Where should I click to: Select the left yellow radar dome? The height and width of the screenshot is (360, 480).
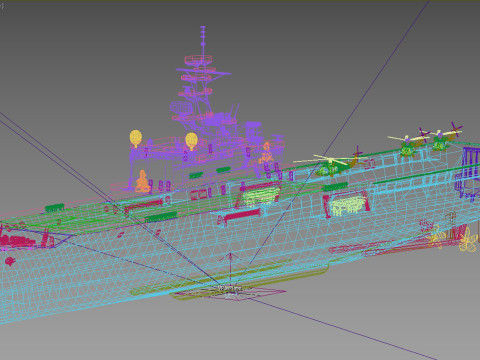click(x=136, y=138)
